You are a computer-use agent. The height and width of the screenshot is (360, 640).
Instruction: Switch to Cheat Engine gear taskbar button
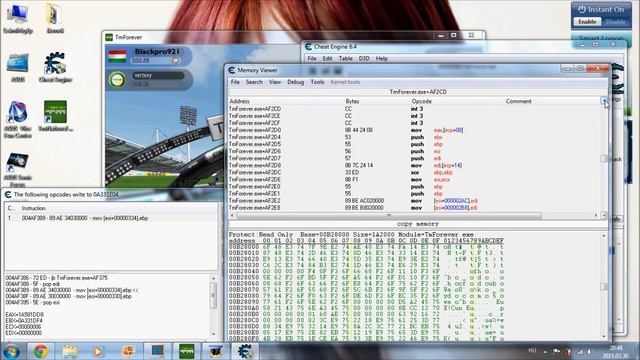coord(245,351)
